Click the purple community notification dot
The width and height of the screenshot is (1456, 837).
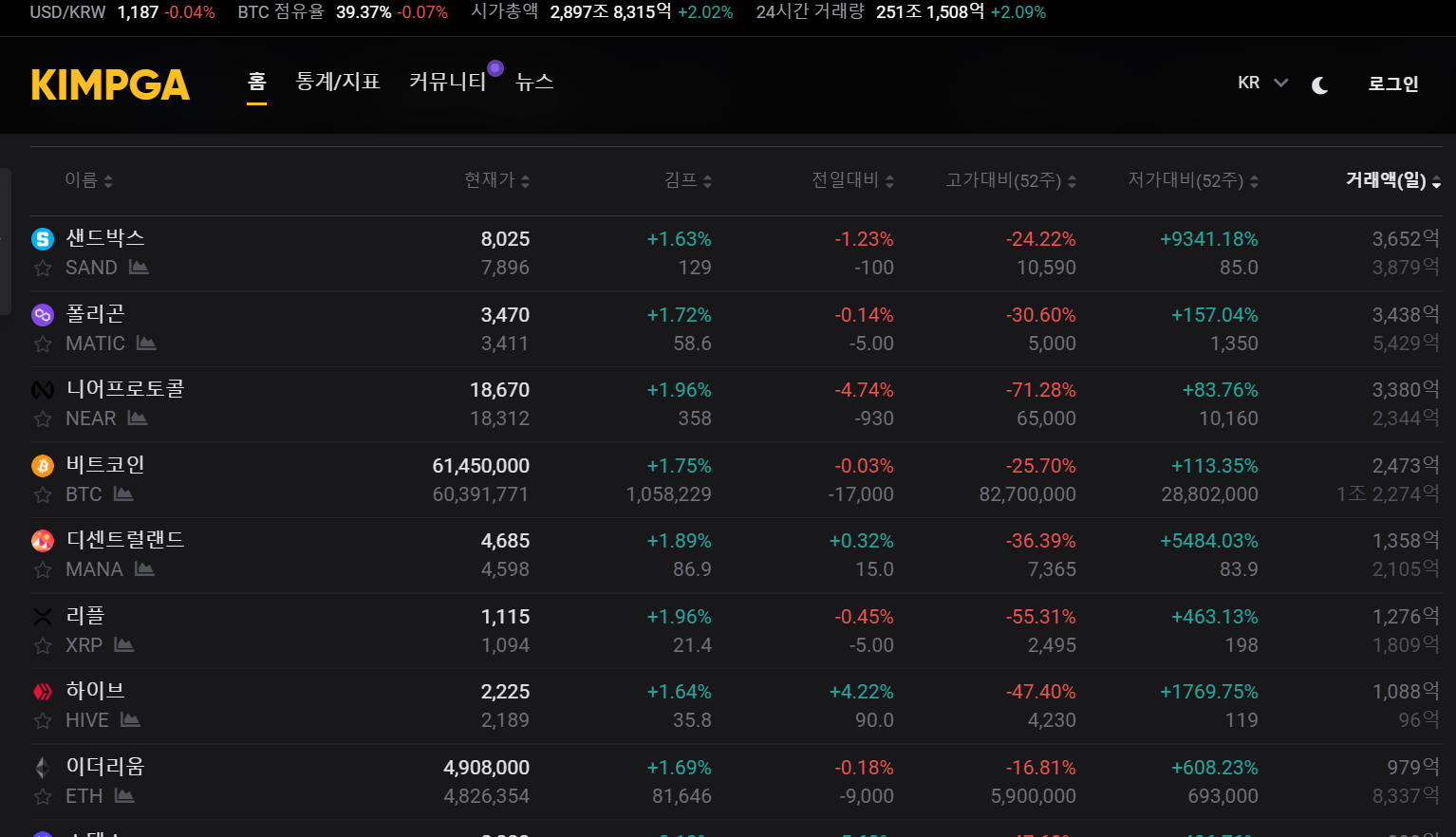[x=495, y=68]
